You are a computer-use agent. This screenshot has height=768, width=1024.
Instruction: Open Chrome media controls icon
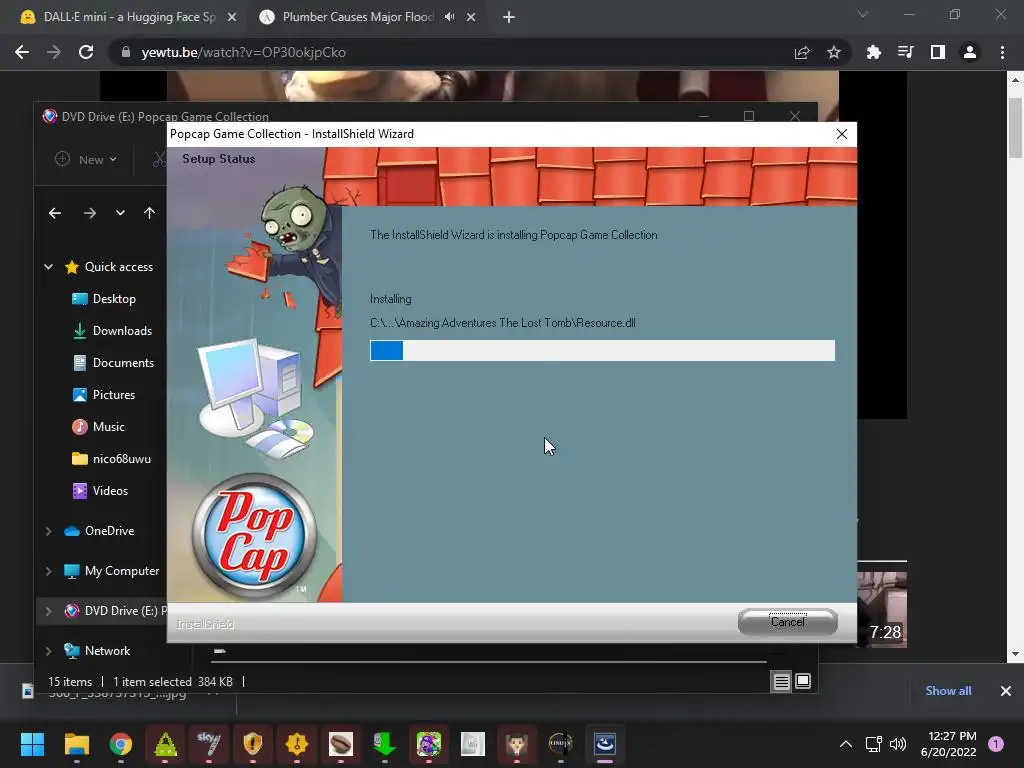click(905, 52)
